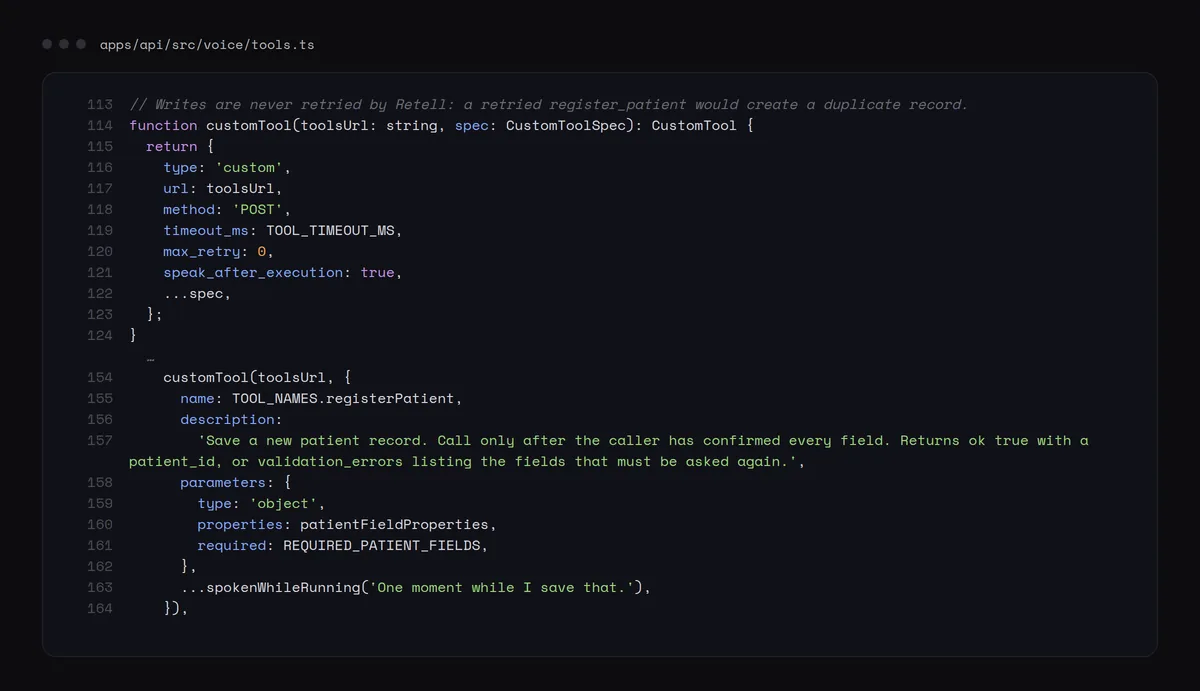1200x691 pixels.
Task: Click the second window control dot
Action: point(64,44)
